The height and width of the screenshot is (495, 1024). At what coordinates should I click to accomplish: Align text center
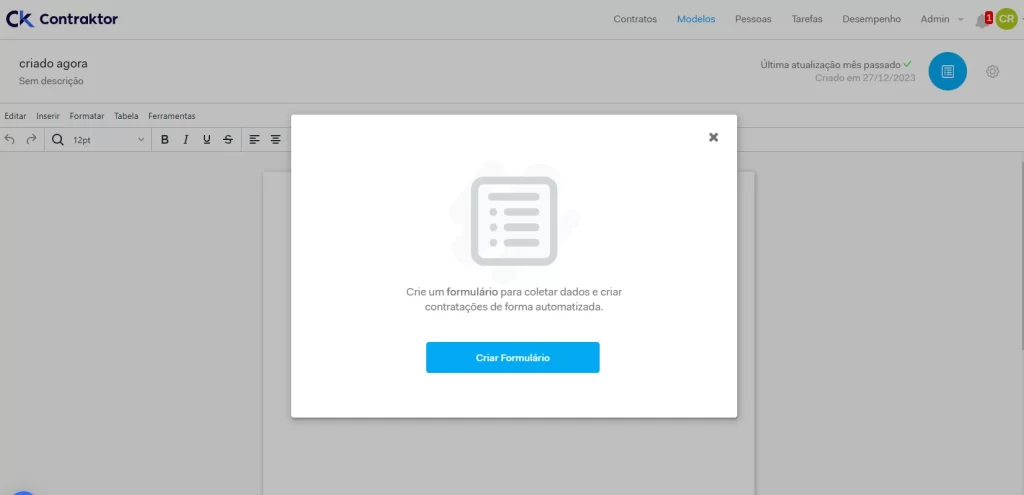276,140
